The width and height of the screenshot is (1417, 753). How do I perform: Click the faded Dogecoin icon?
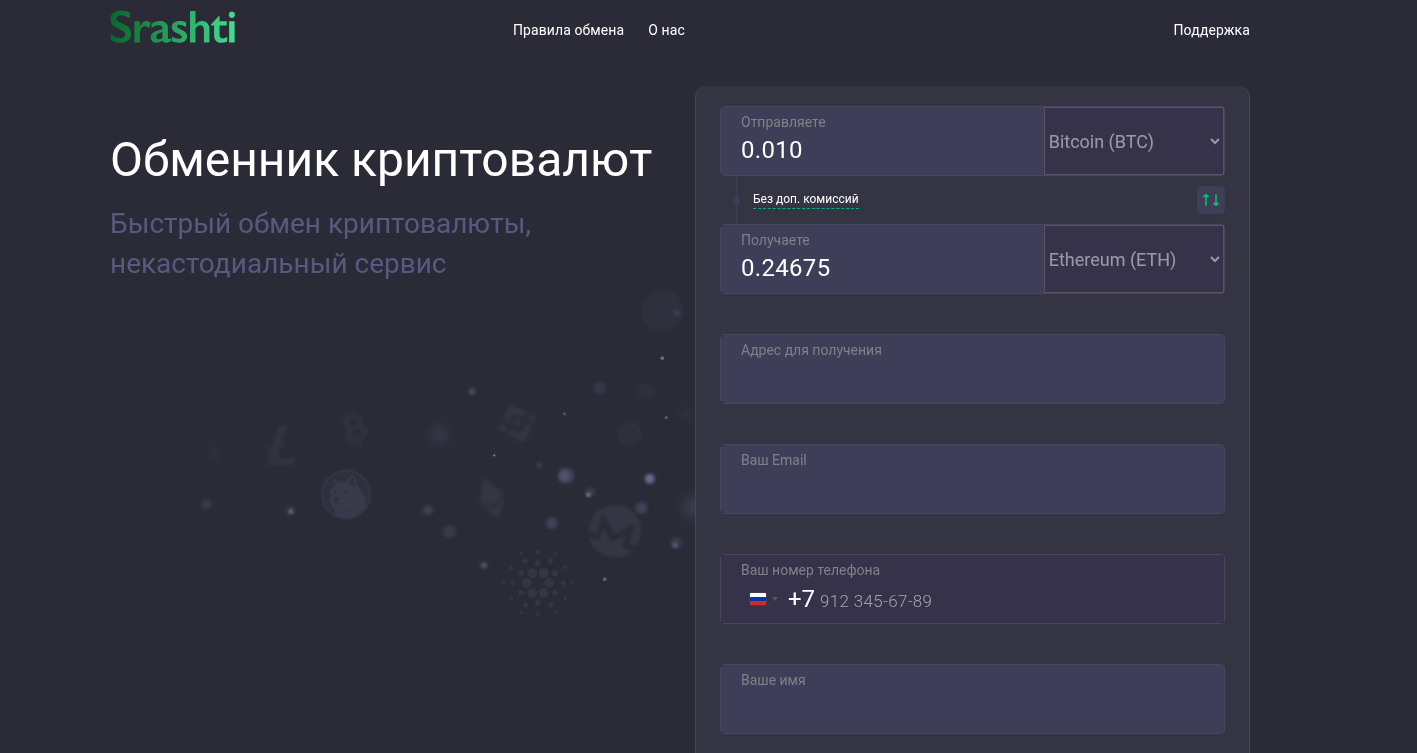[346, 494]
